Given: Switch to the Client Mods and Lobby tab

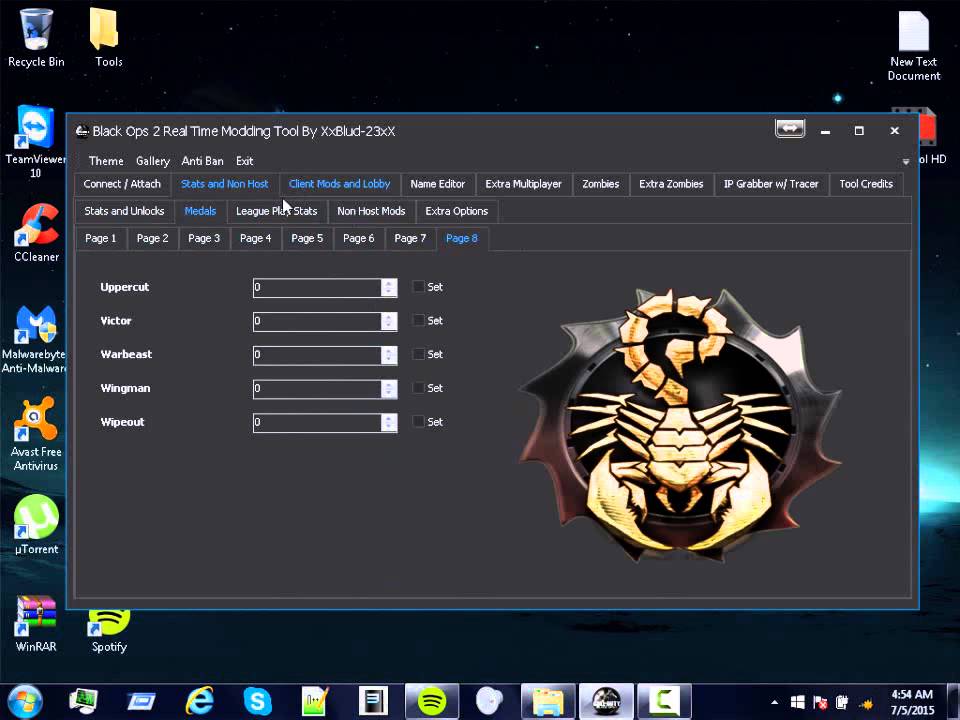Looking at the screenshot, I should 339,184.
